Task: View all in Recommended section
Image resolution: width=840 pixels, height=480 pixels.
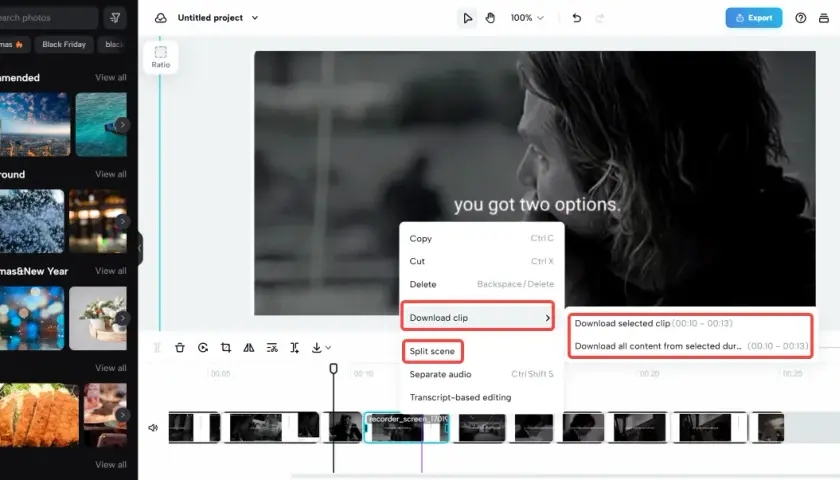Action: click(x=110, y=77)
